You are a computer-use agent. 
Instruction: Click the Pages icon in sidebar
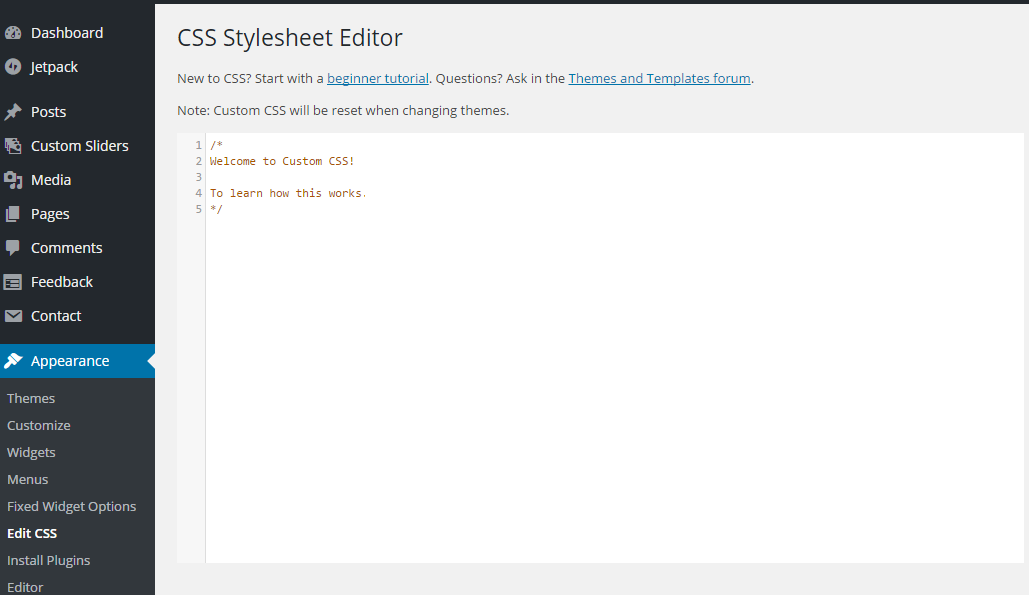(x=12, y=214)
